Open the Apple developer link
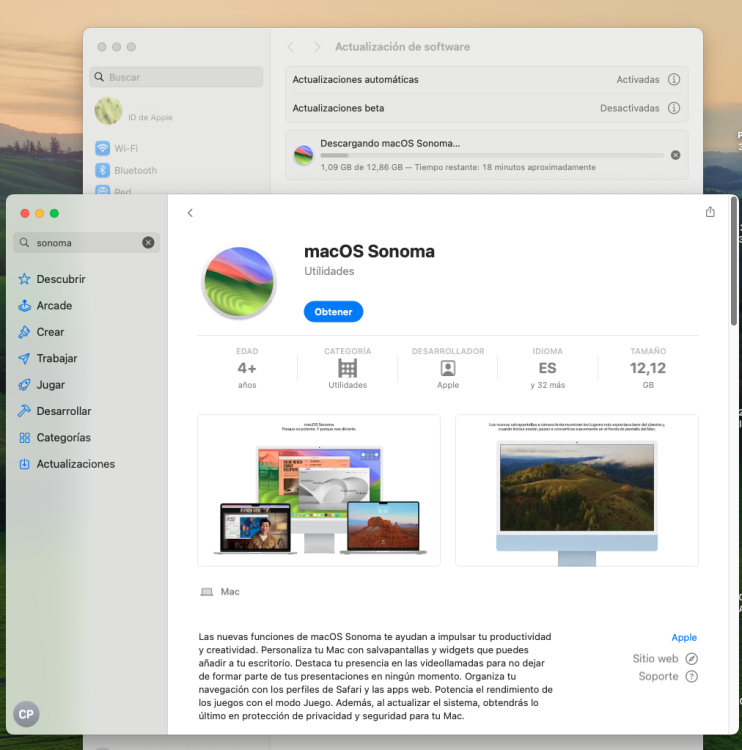The height and width of the screenshot is (750, 742). pyautogui.click(x=684, y=638)
